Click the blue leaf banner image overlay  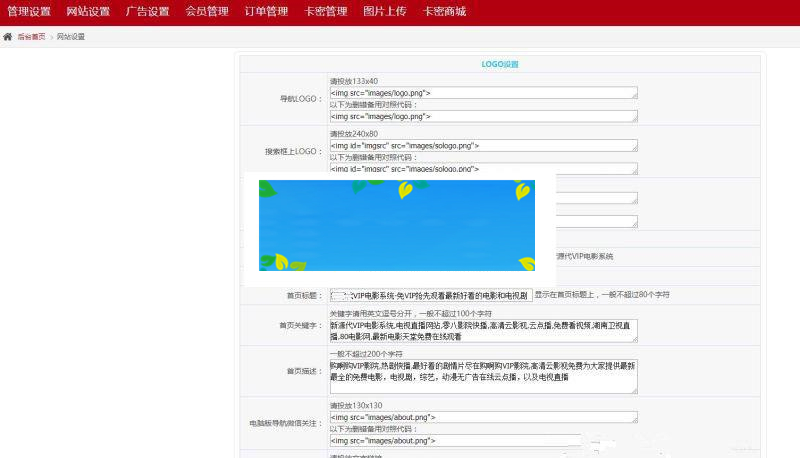click(x=396, y=226)
